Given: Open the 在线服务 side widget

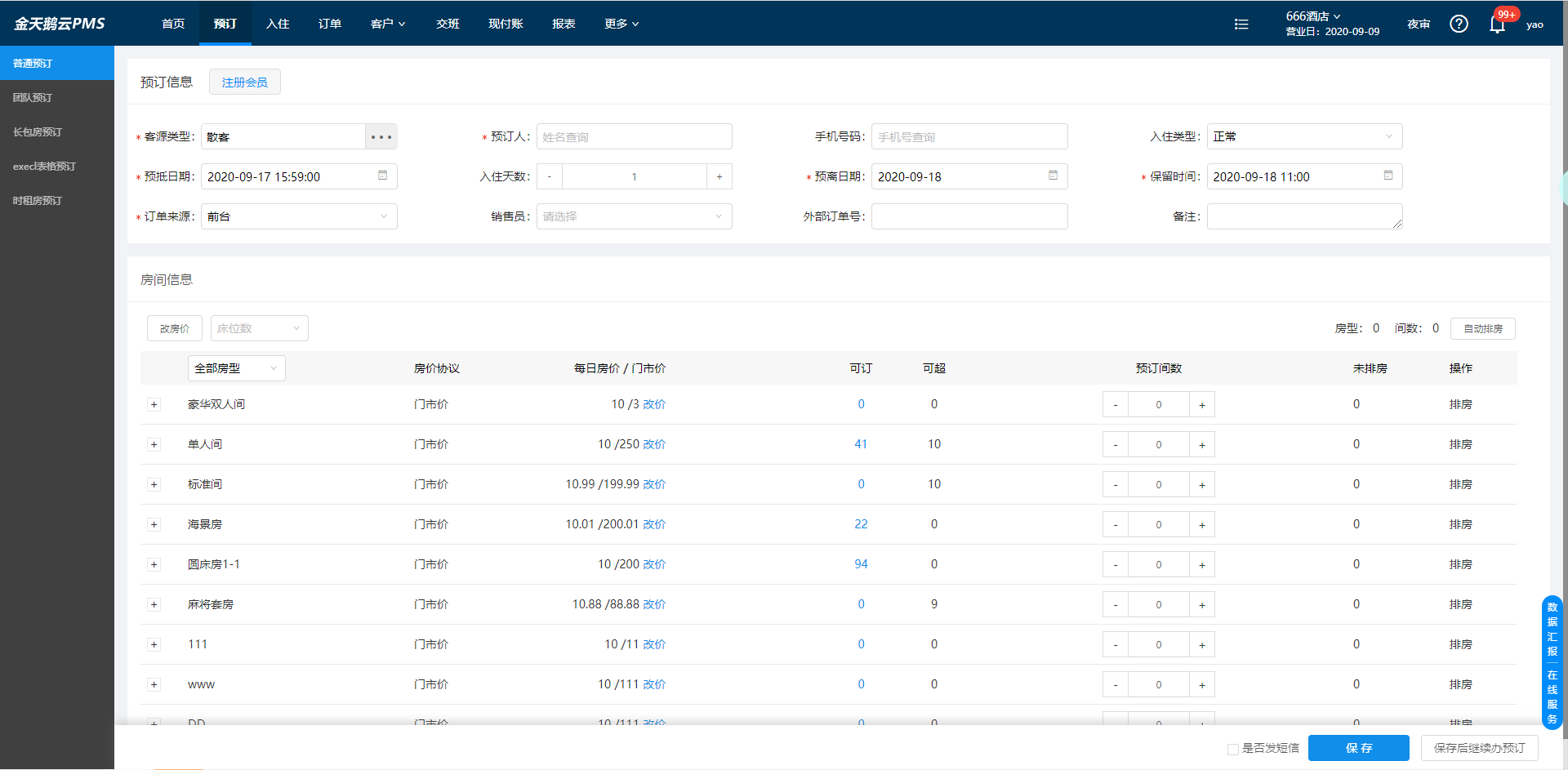Looking at the screenshot, I should click(x=1552, y=697).
